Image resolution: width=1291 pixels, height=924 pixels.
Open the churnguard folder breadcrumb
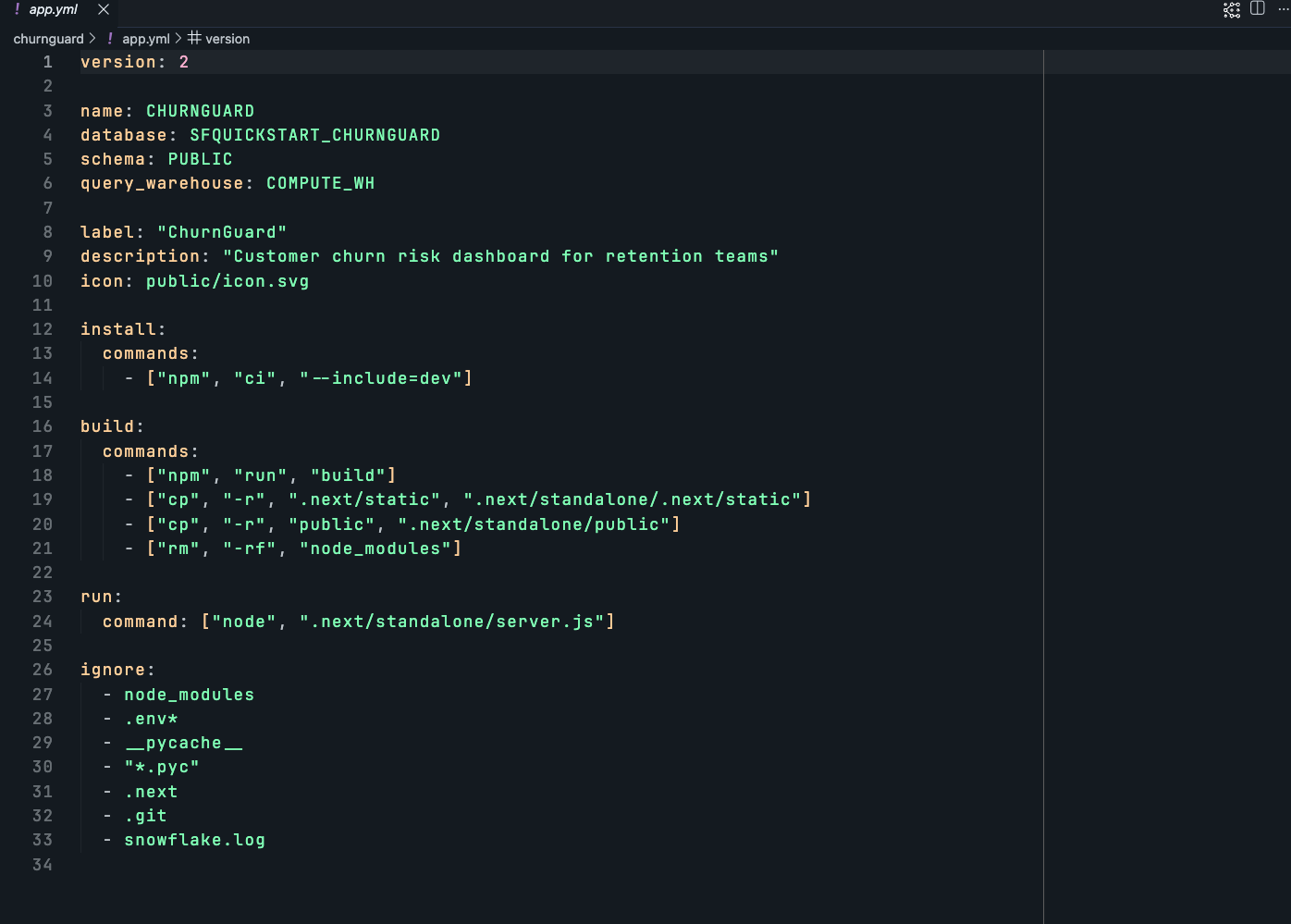coord(48,39)
